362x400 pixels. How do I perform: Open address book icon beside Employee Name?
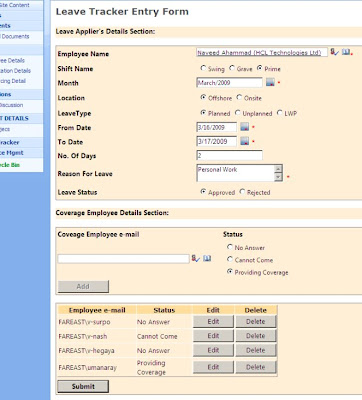(346, 52)
